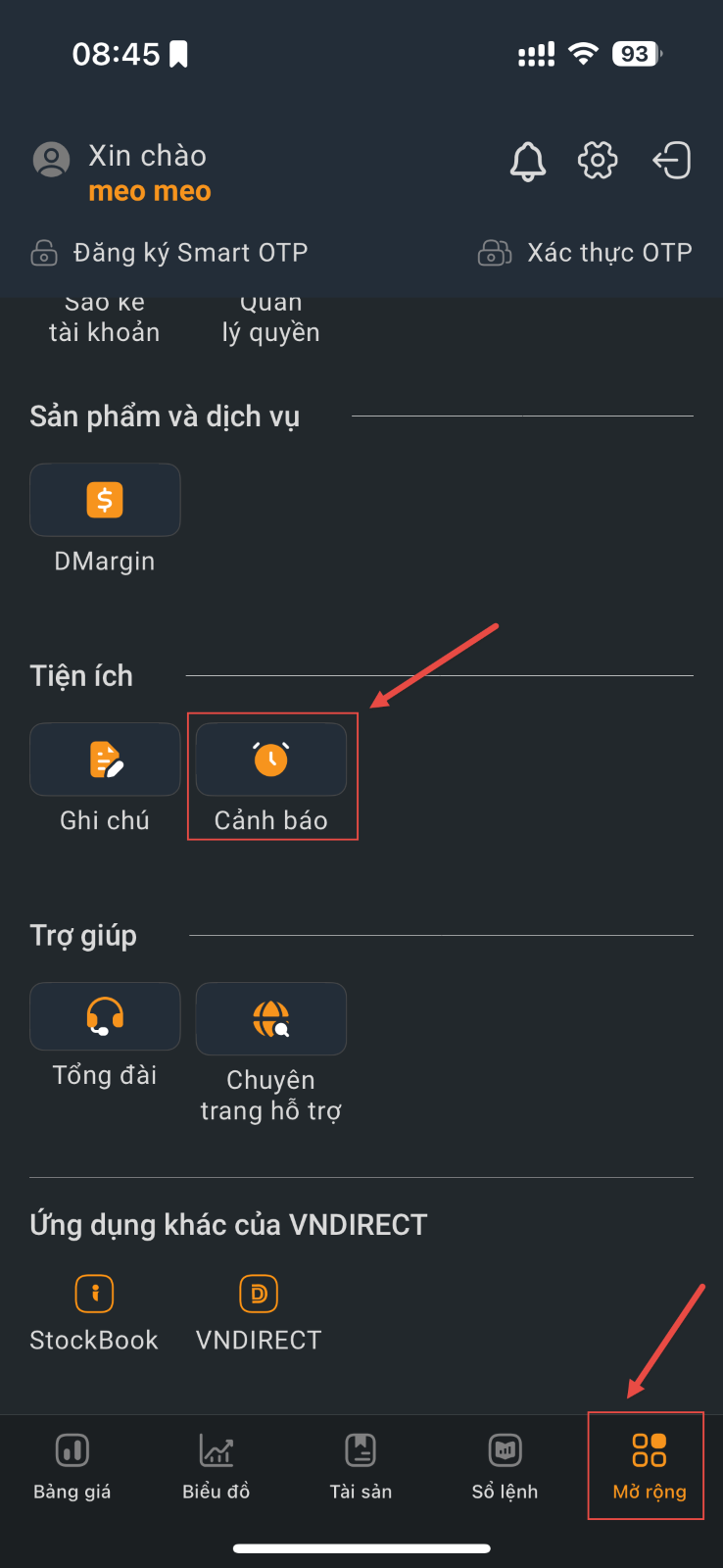This screenshot has height=1568, width=723.
Task: Switch to Biểu đồ tab
Action: pyautogui.click(x=217, y=1467)
